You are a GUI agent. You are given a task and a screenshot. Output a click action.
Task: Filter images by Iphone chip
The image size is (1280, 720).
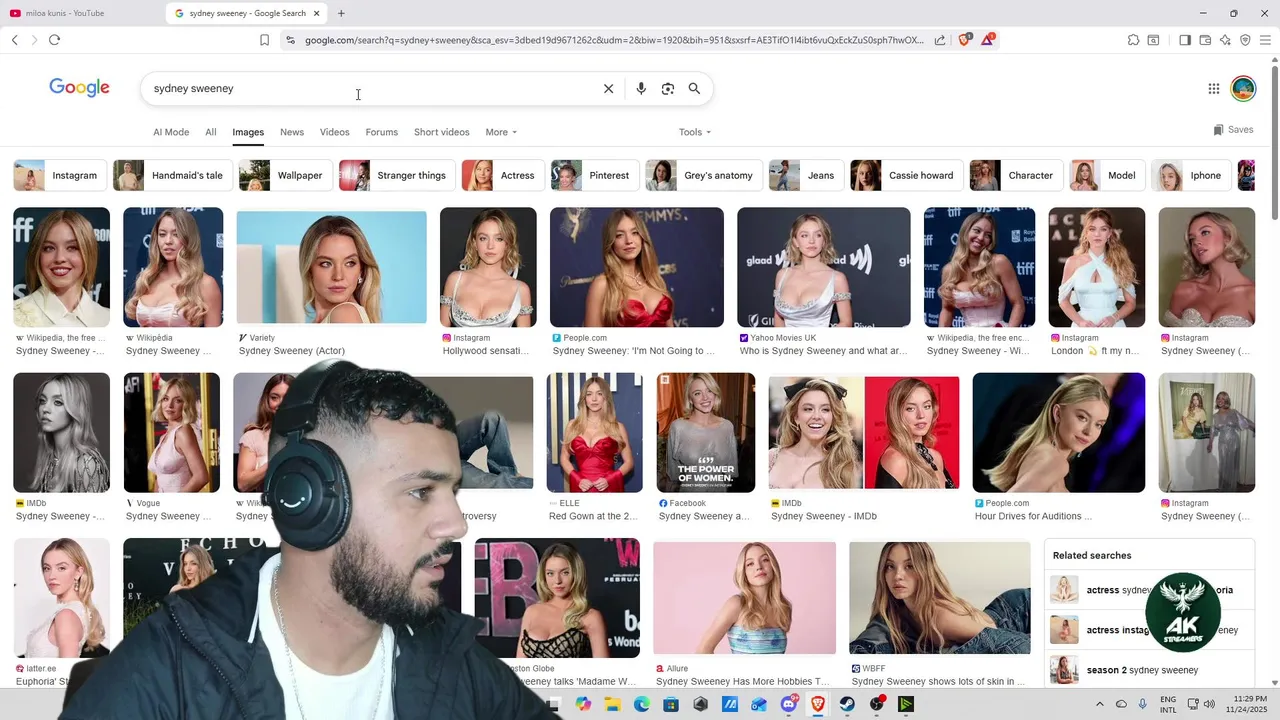[1191, 175]
